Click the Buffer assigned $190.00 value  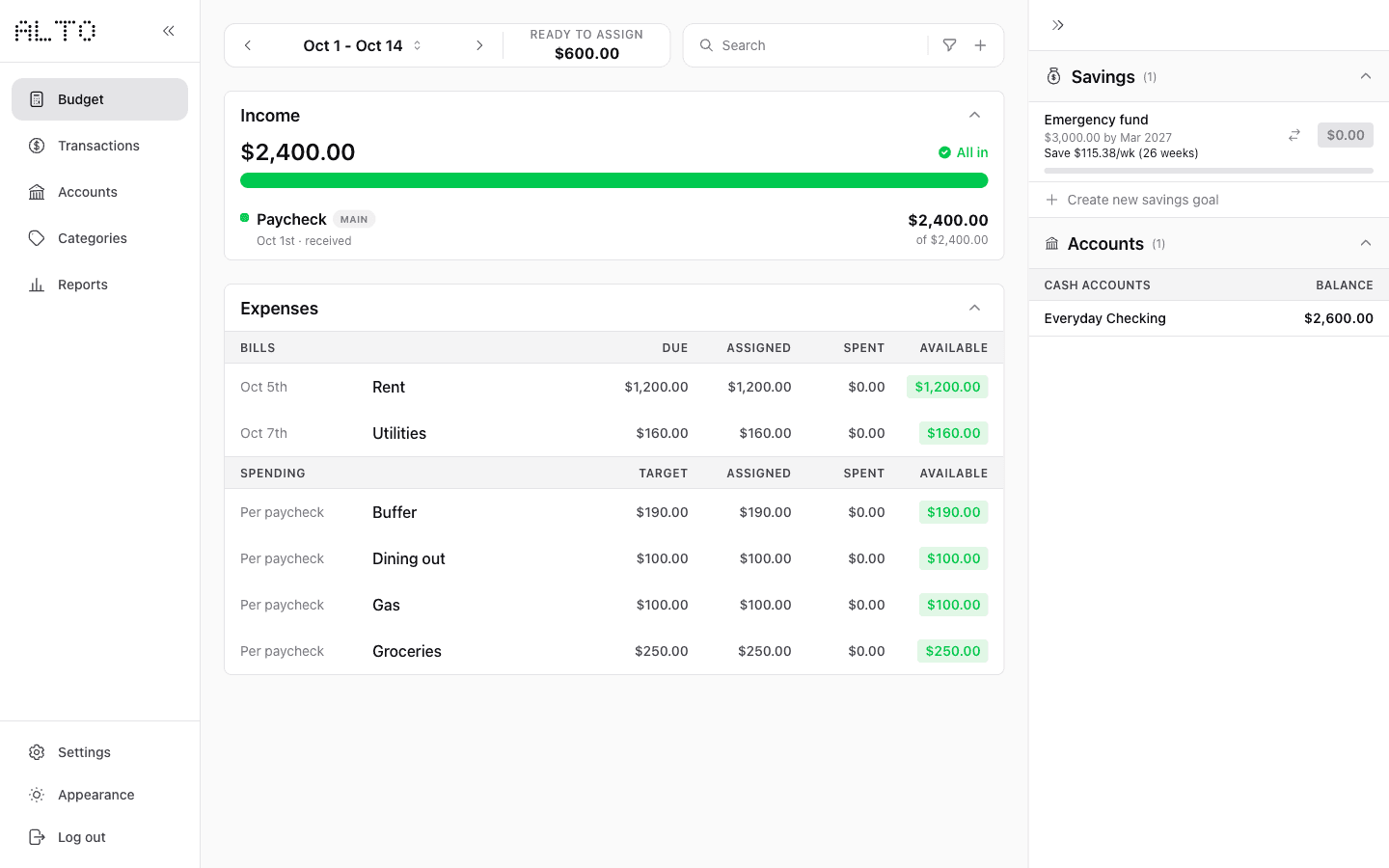point(765,512)
